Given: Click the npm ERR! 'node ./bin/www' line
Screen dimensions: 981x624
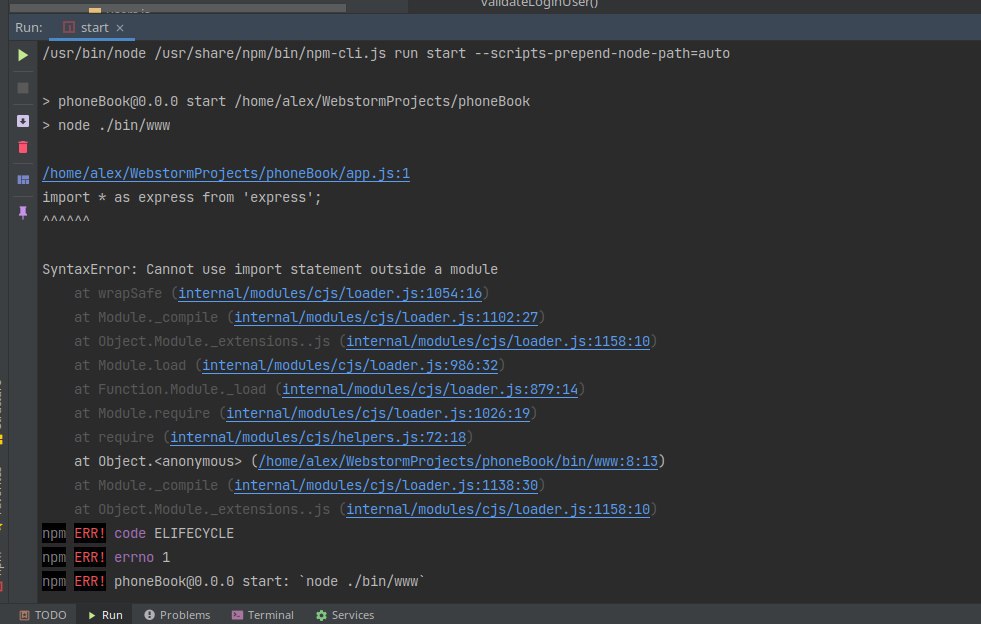Looking at the screenshot, I should [x=233, y=581].
